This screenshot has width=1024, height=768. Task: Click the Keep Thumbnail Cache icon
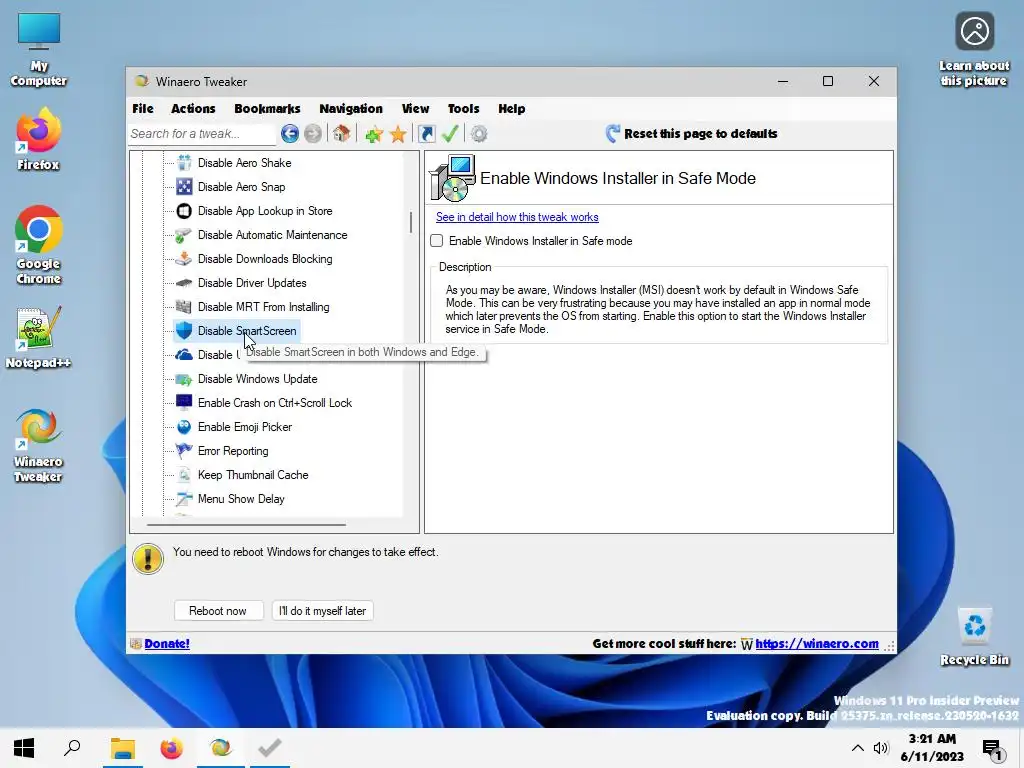point(184,475)
